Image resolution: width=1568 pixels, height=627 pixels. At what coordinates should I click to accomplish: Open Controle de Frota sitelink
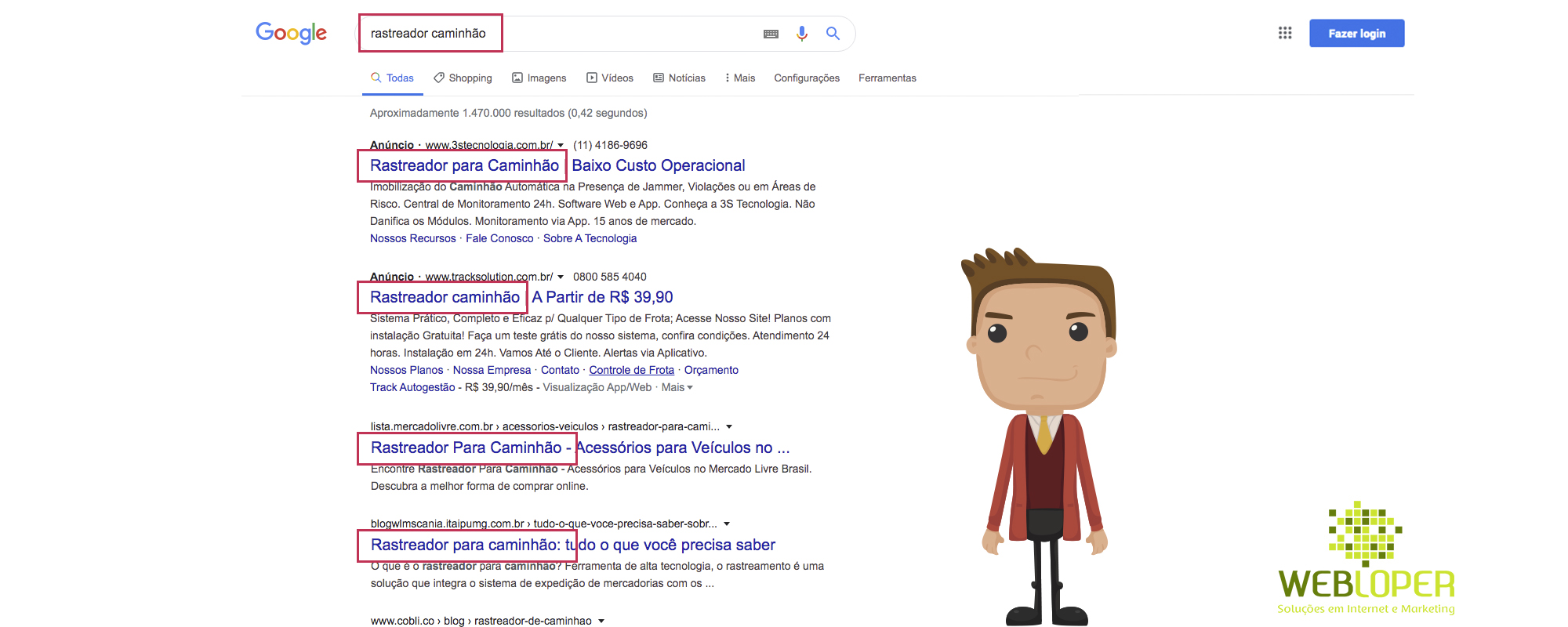pos(631,370)
